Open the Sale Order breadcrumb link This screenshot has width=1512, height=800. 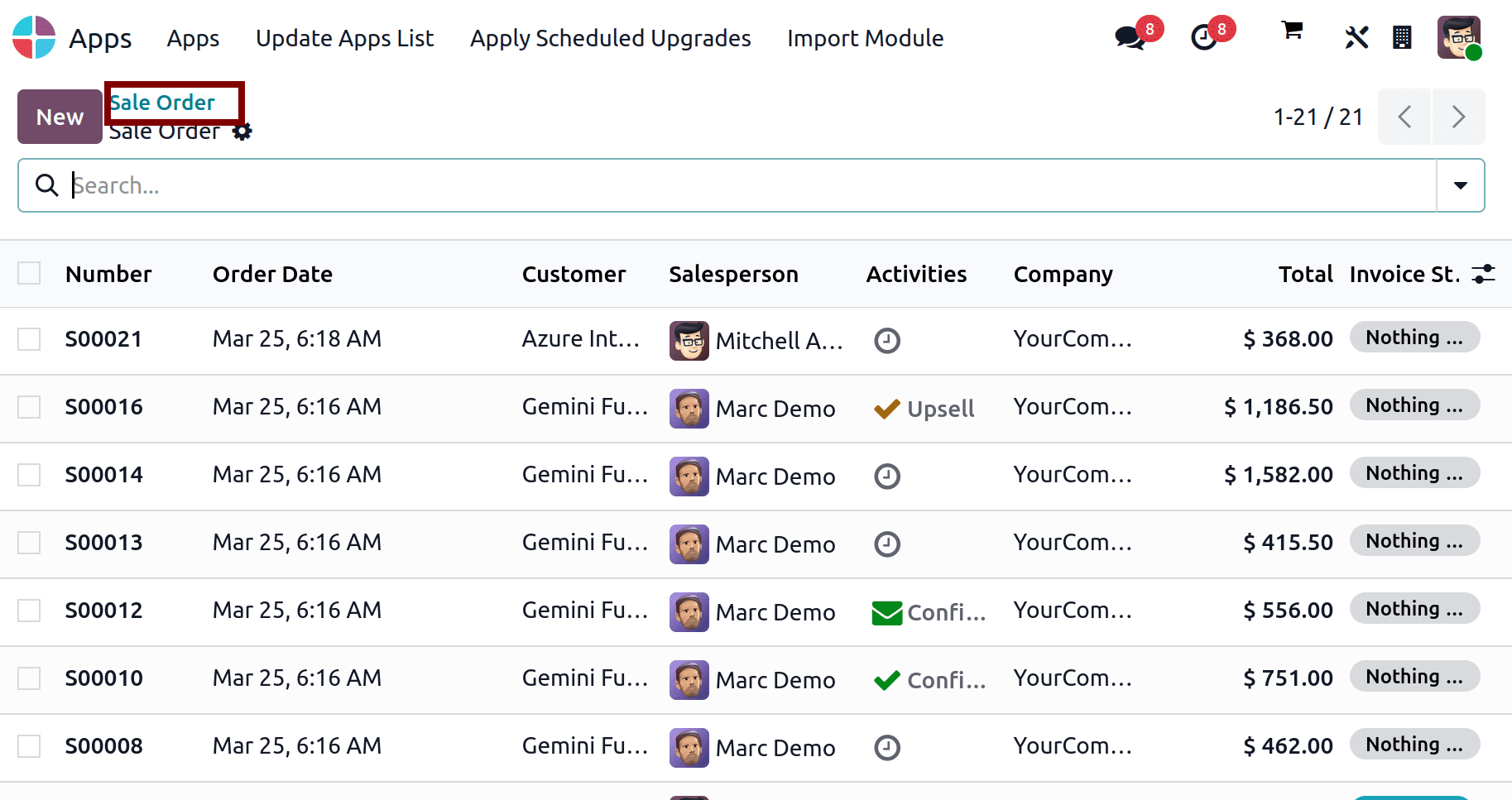pyautogui.click(x=162, y=102)
